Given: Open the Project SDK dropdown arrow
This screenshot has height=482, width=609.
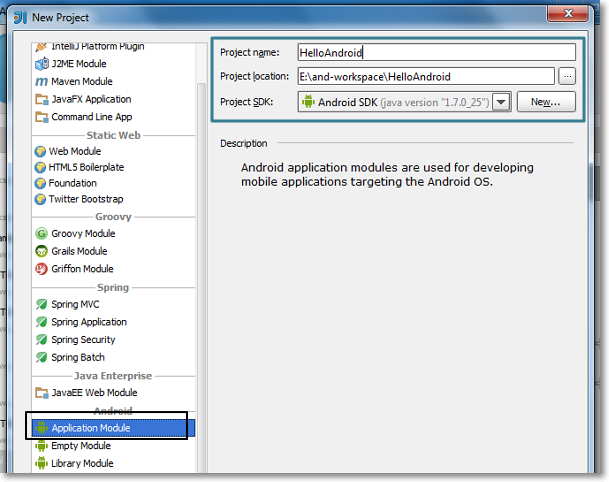Looking at the screenshot, I should pos(501,102).
